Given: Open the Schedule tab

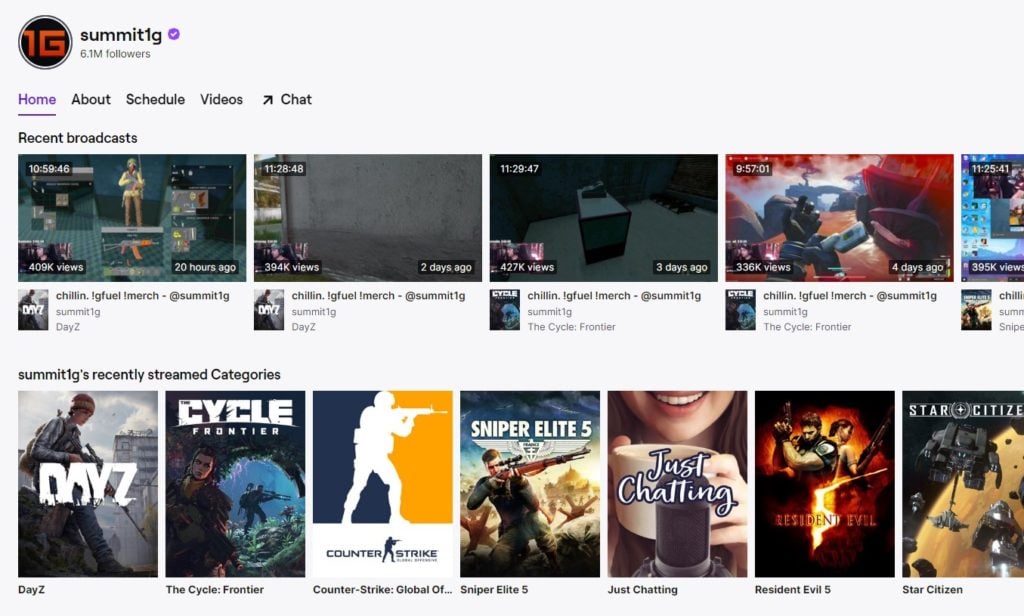Looking at the screenshot, I should click(155, 99).
